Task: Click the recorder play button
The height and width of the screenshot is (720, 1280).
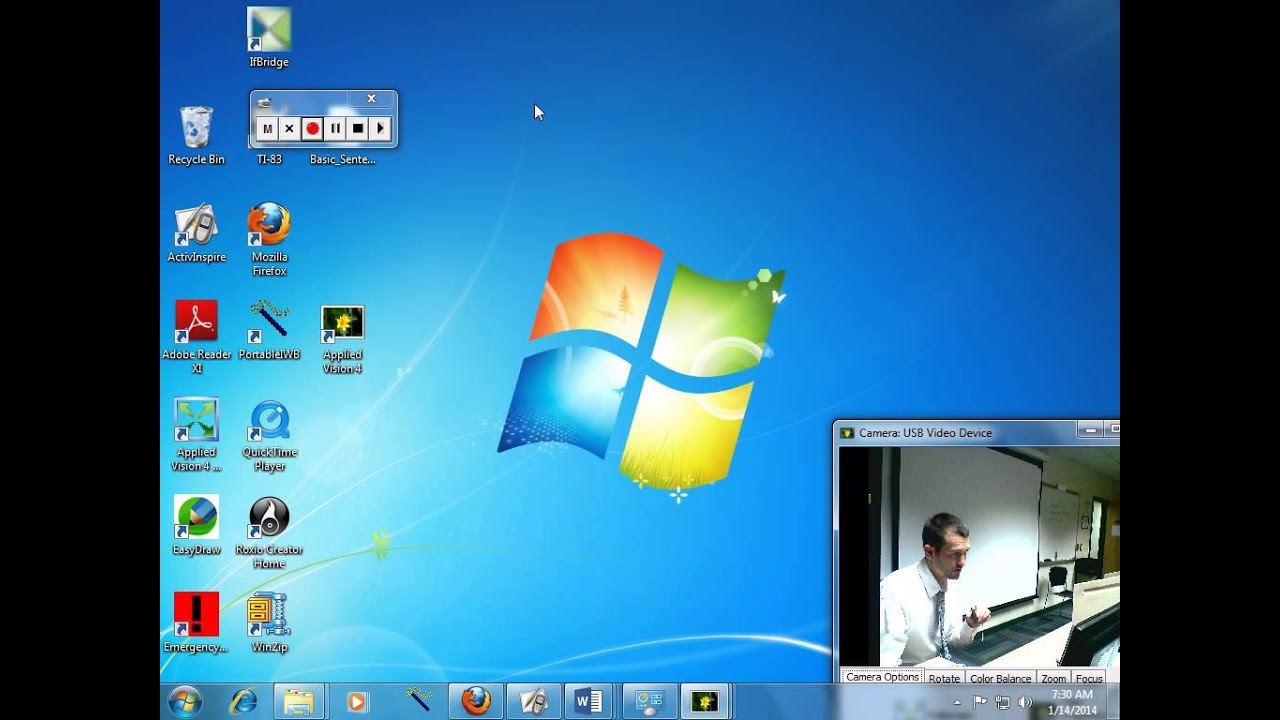Action: point(380,128)
